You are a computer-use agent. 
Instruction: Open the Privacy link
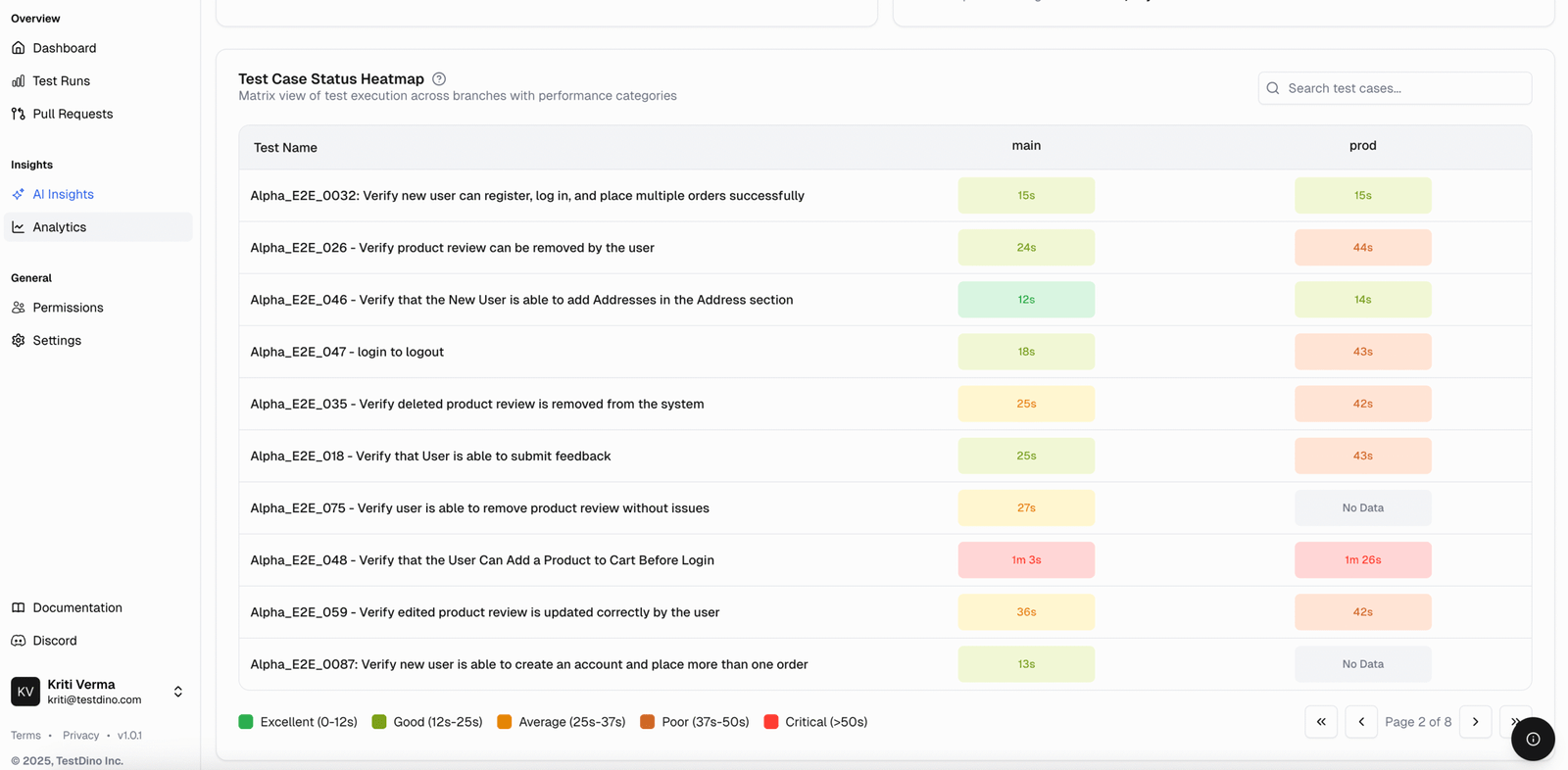point(80,736)
